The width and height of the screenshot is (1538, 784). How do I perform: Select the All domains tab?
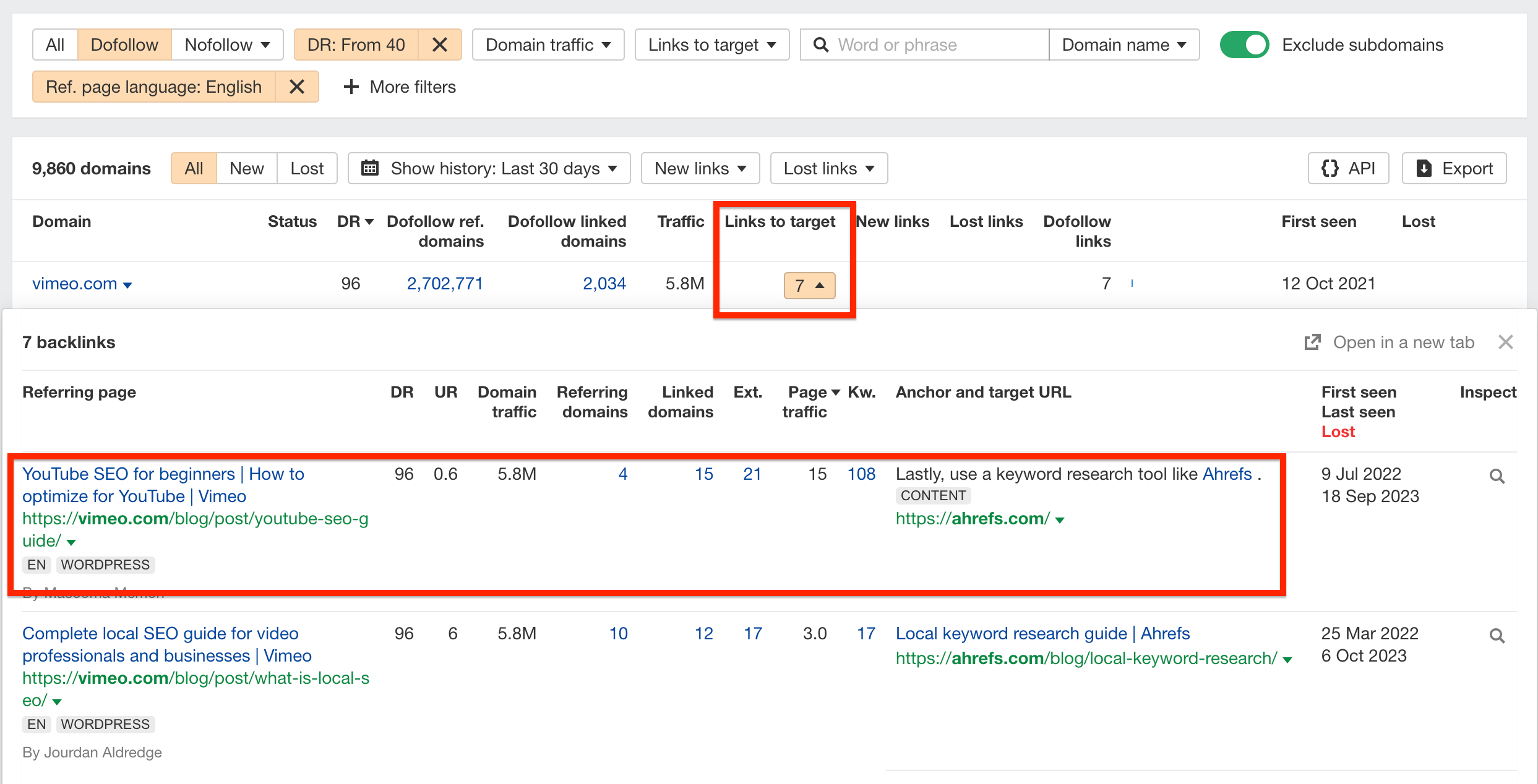coord(194,168)
